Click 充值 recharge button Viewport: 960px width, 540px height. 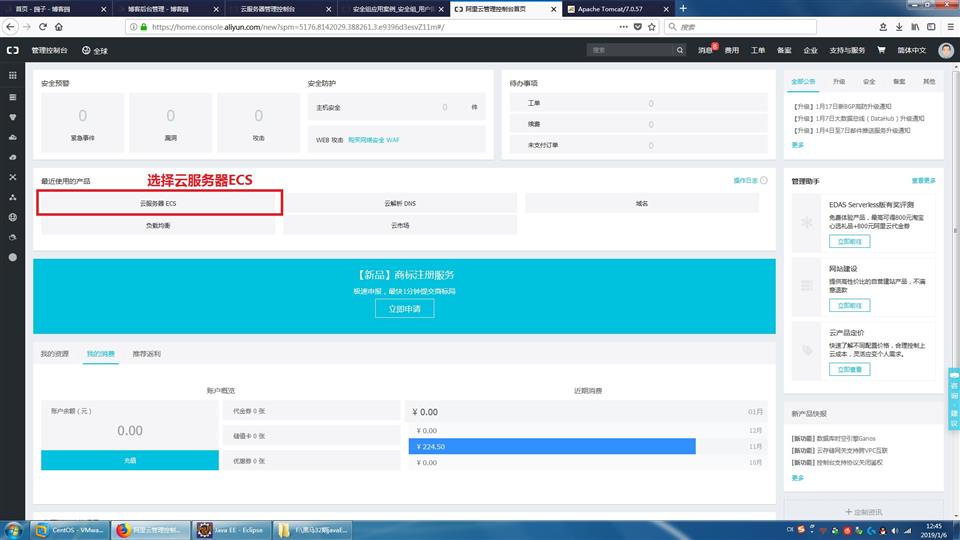130,460
